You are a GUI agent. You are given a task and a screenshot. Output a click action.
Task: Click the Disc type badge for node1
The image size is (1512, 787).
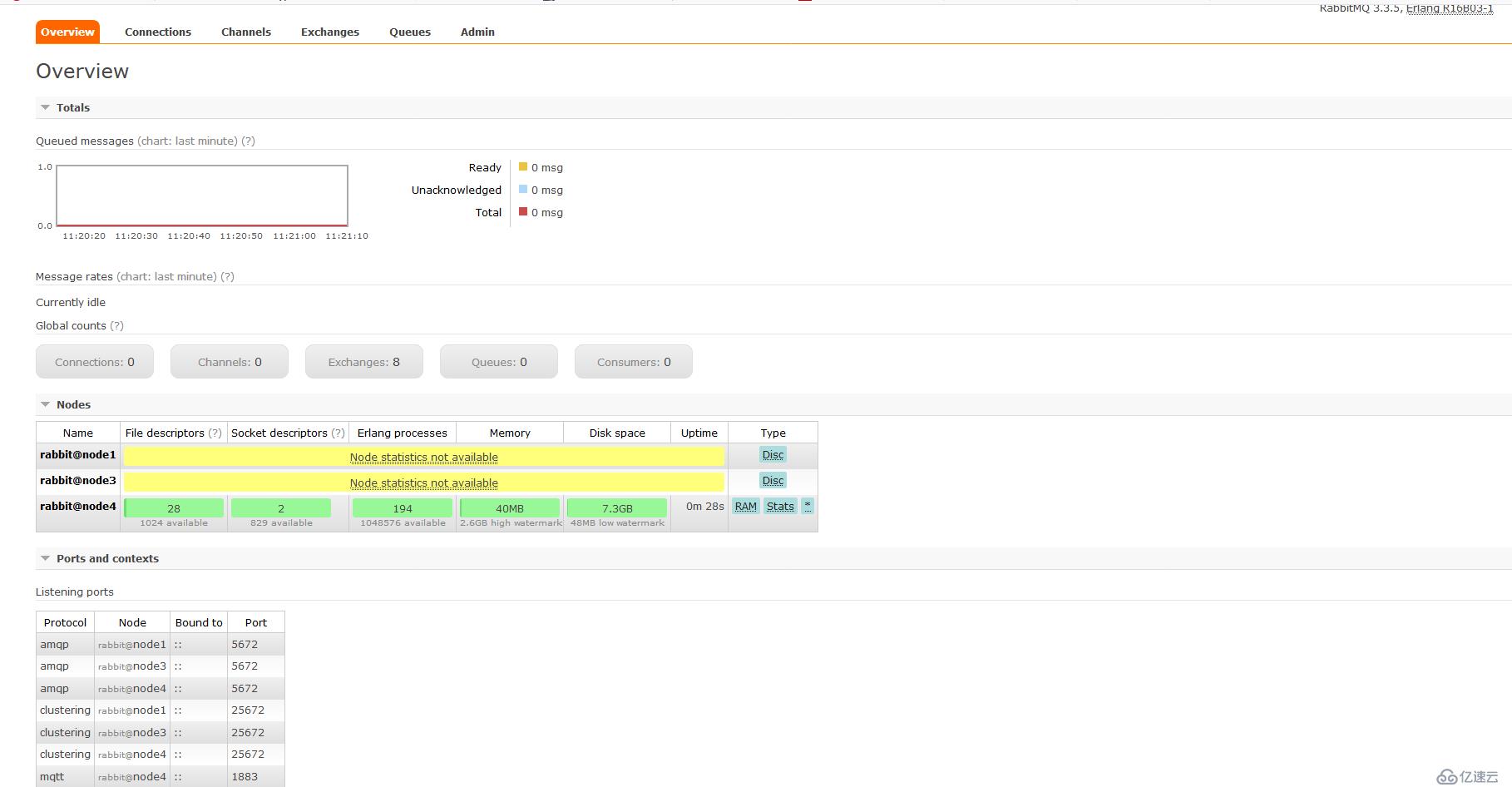coord(773,455)
